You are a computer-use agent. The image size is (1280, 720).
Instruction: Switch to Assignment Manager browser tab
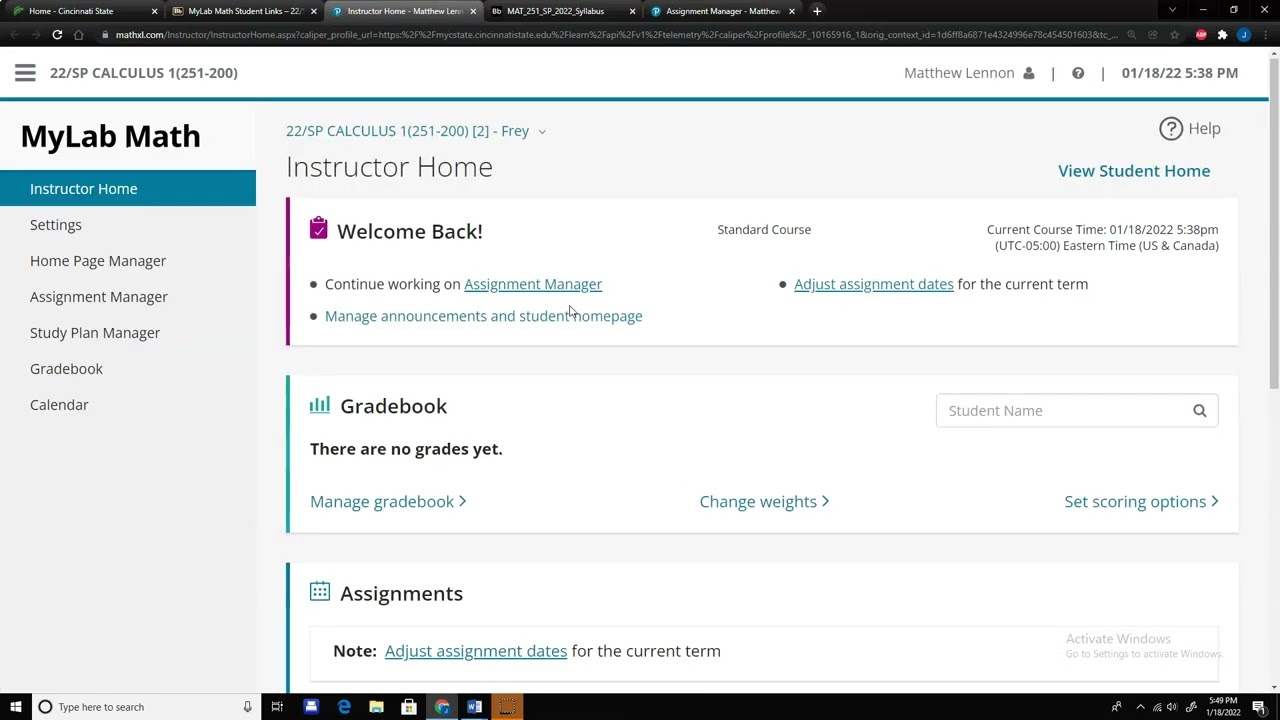click(721, 11)
